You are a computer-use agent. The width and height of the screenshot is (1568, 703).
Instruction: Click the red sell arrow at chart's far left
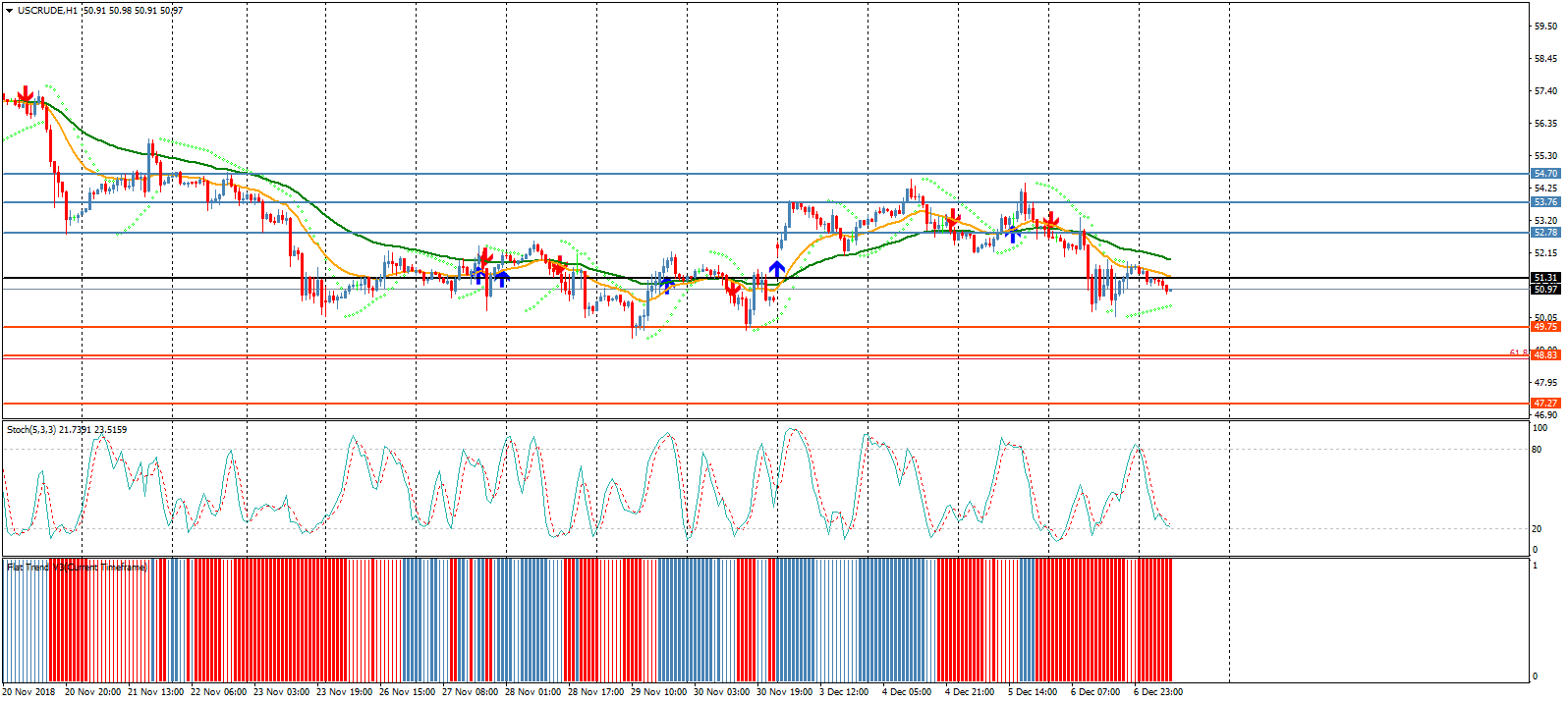tap(25, 95)
